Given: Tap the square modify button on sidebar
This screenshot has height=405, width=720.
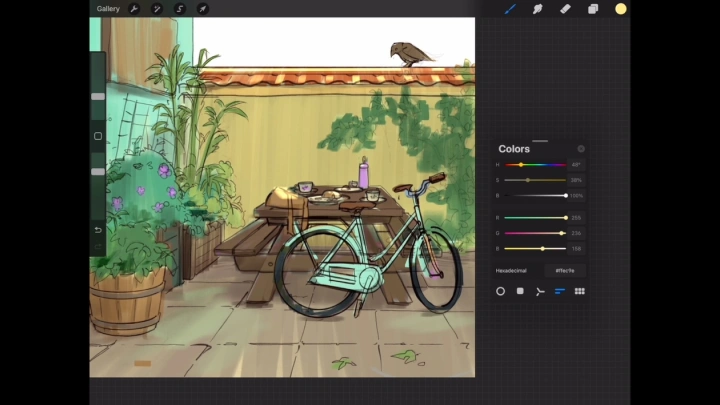Looking at the screenshot, I should point(98,135).
